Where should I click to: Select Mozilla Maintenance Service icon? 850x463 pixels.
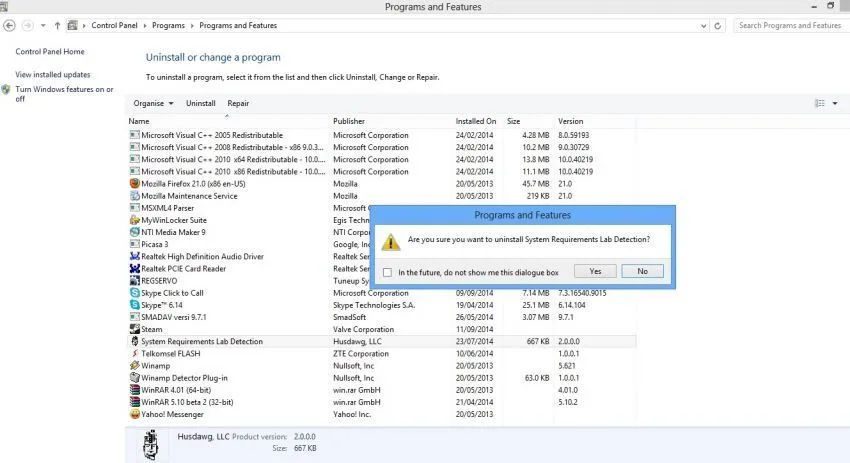134,196
